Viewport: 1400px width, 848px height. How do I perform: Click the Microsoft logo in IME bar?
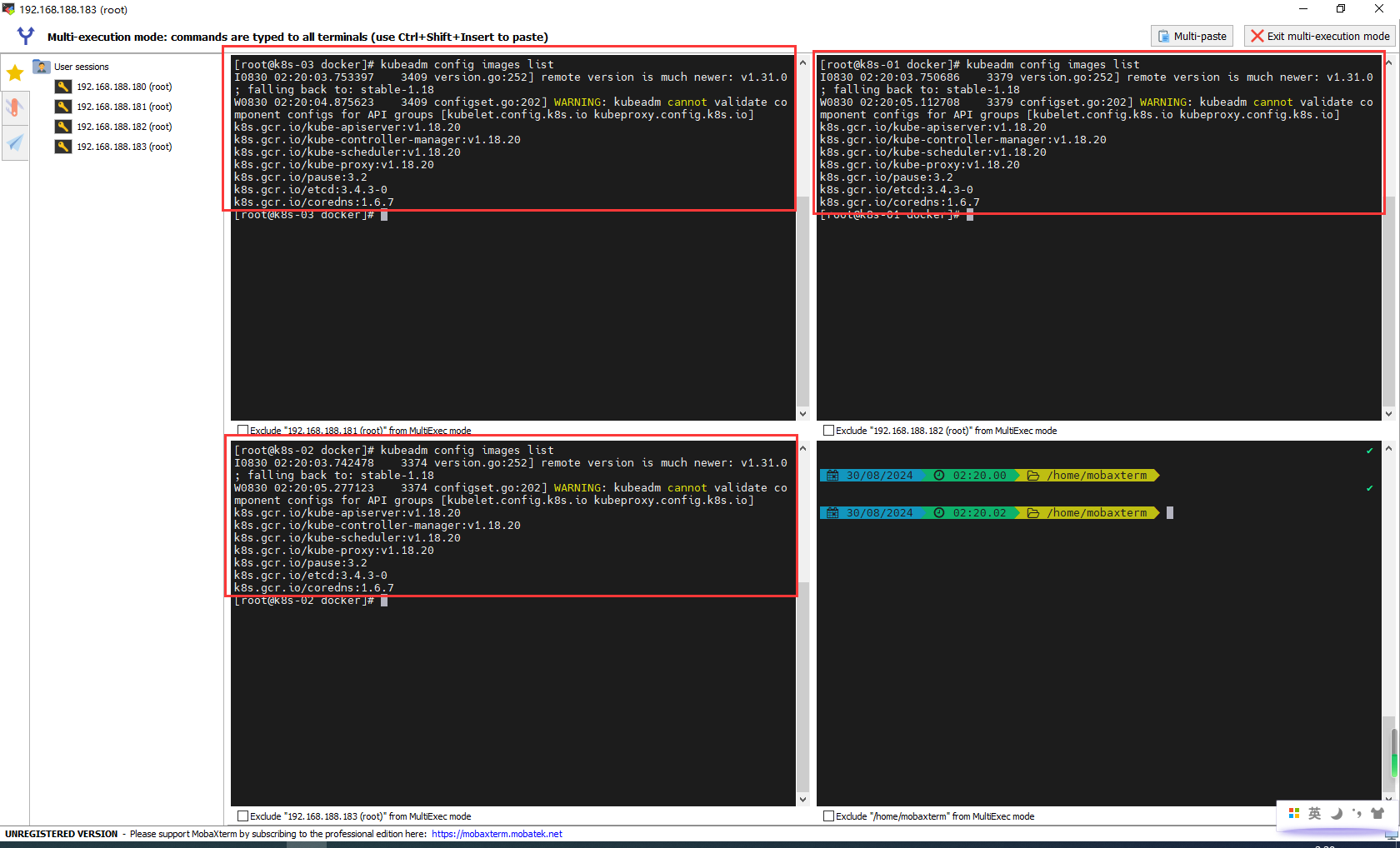(1294, 813)
